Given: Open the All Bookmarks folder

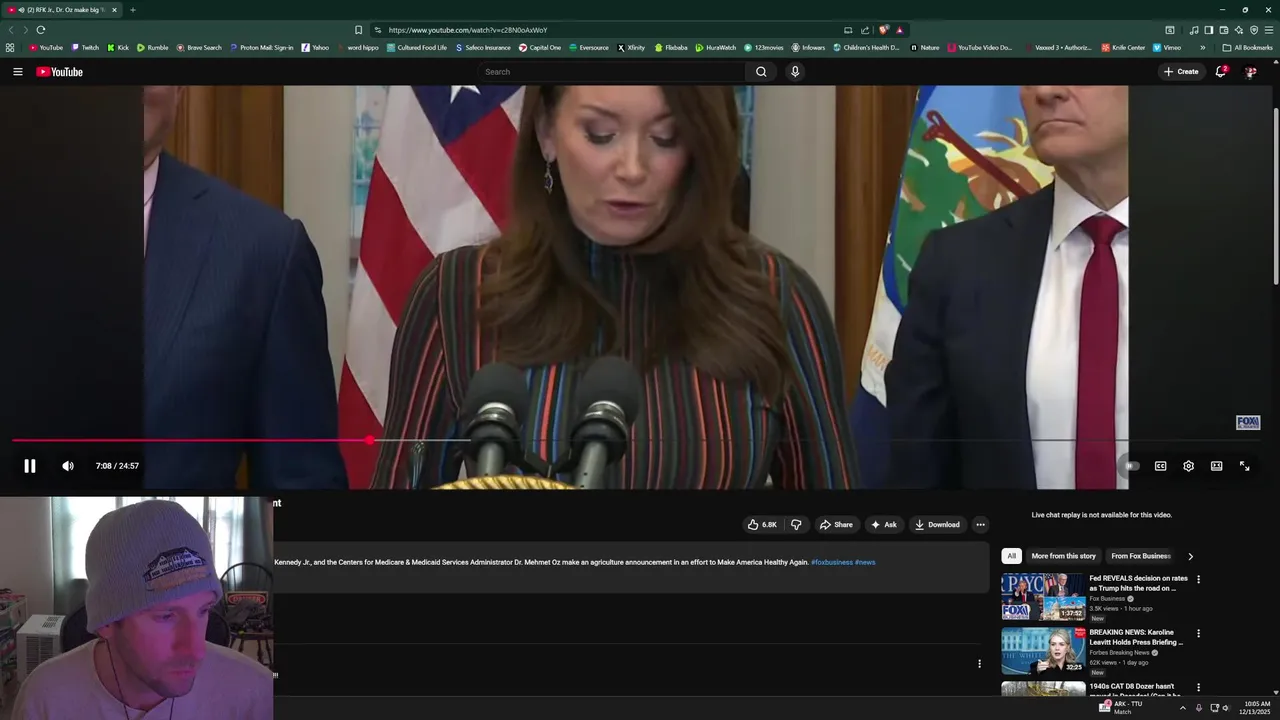Looking at the screenshot, I should coord(1247,47).
